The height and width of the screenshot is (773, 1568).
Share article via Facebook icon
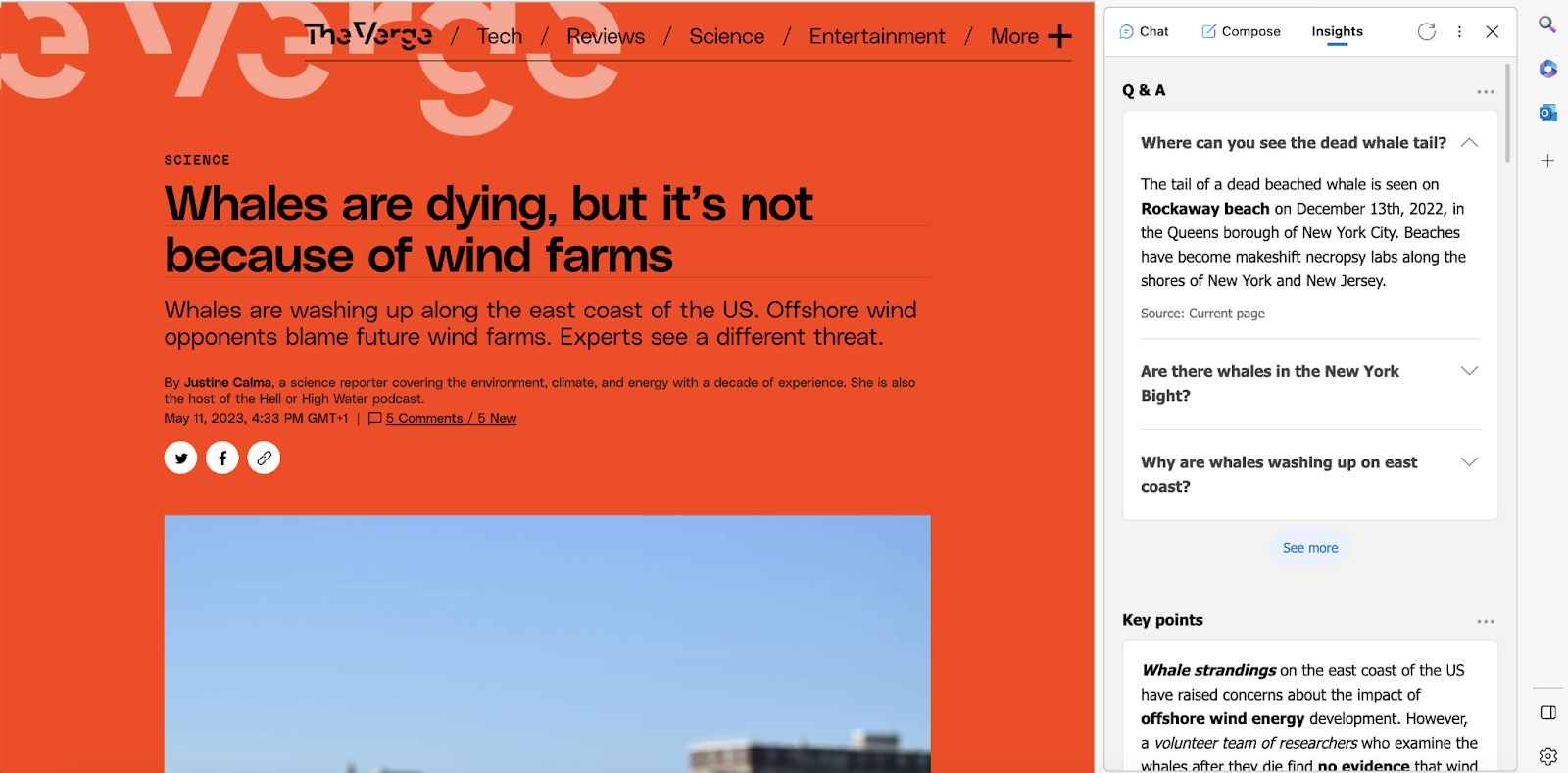coord(222,458)
